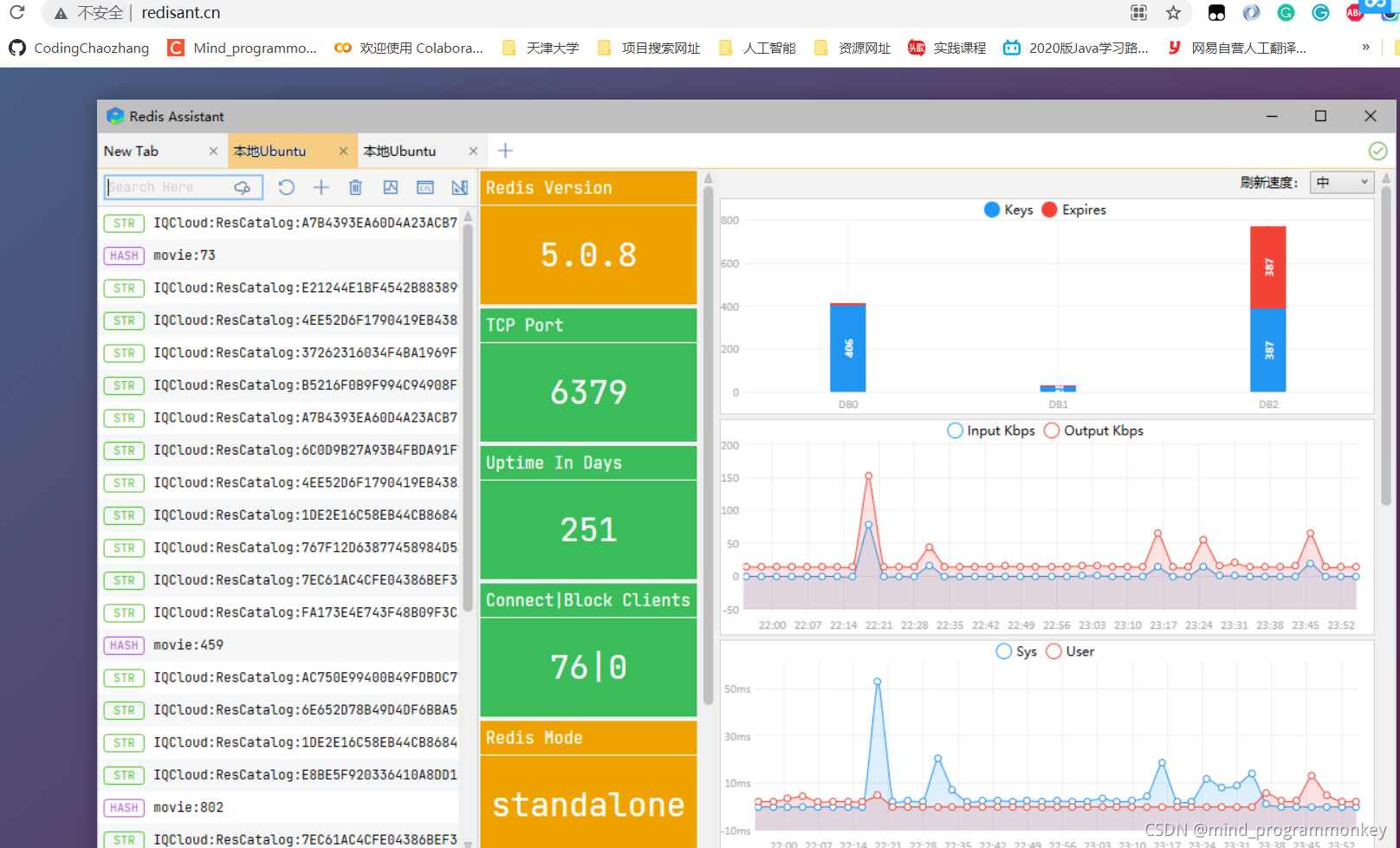Open the refresh speed dropdown showing 中
Viewport: 1400px width, 848px height.
point(1341,182)
